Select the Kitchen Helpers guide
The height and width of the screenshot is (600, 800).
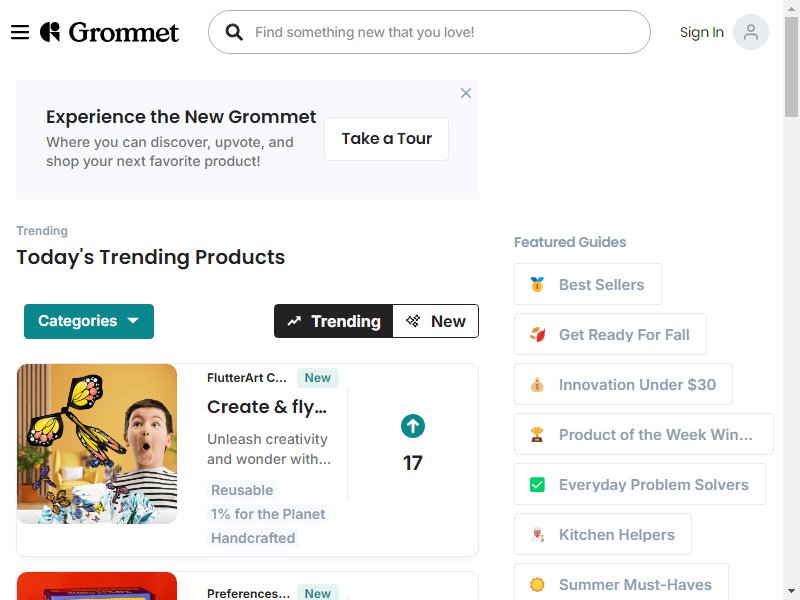click(603, 534)
